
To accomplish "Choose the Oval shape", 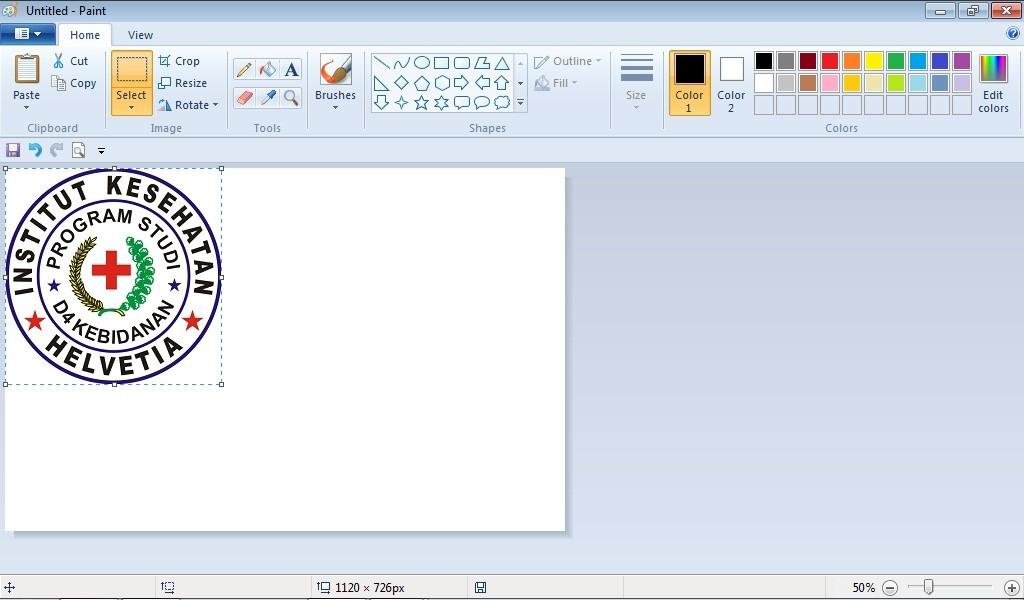I will pyautogui.click(x=422, y=63).
